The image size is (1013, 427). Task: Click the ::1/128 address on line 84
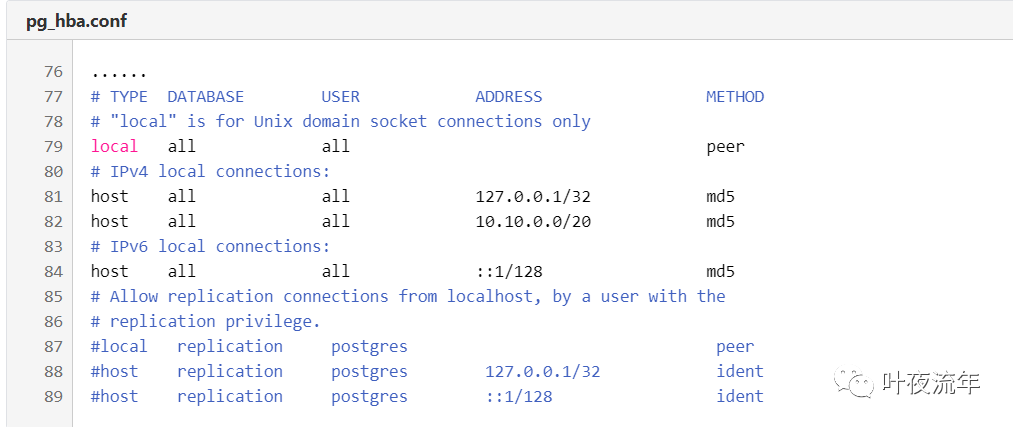tap(509, 272)
